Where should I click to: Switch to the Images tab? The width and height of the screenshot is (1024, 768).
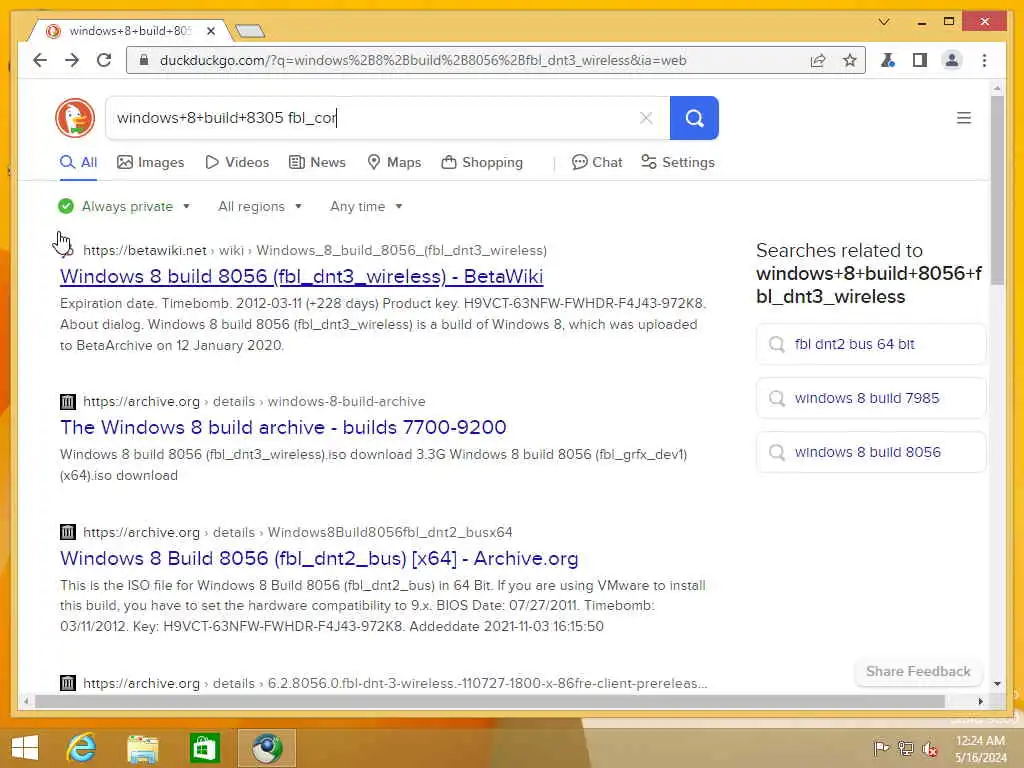150,163
